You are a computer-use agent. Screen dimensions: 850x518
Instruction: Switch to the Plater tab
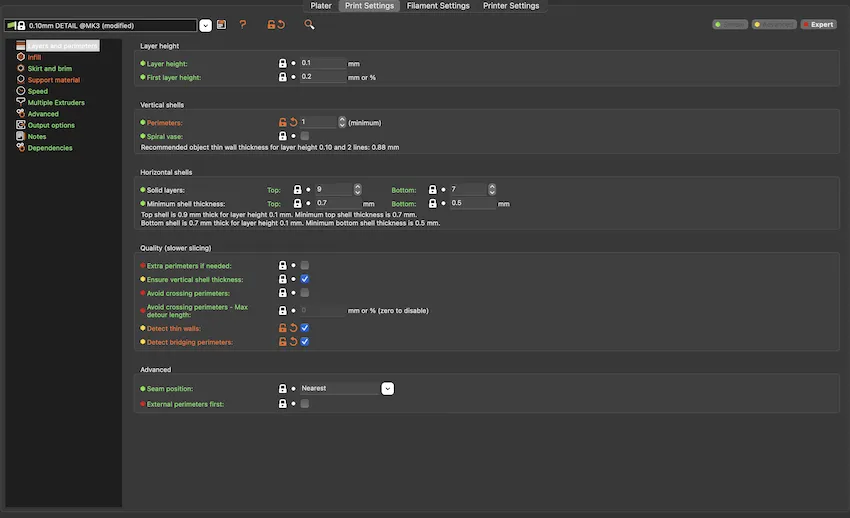(x=321, y=6)
